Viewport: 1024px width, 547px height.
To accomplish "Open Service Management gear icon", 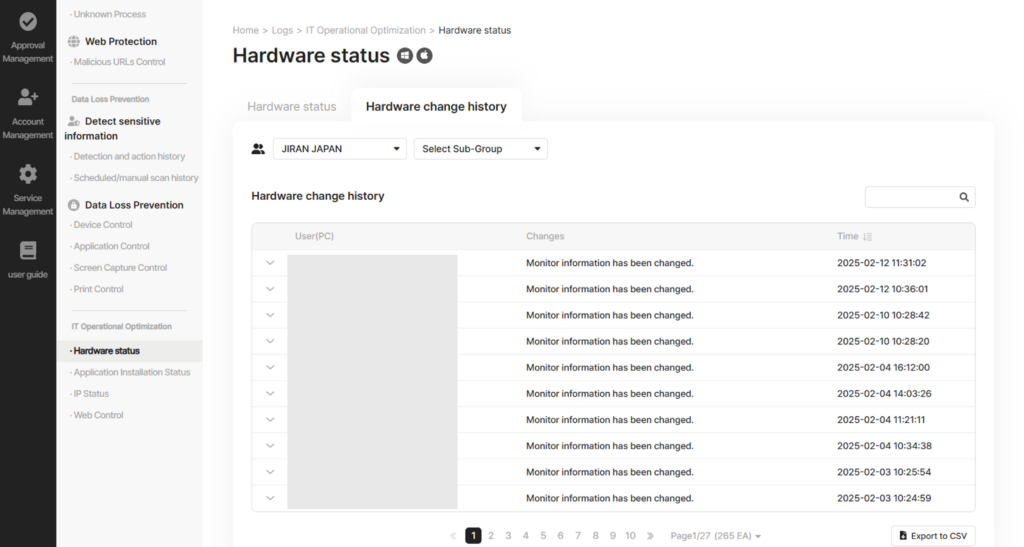I will [x=28, y=189].
